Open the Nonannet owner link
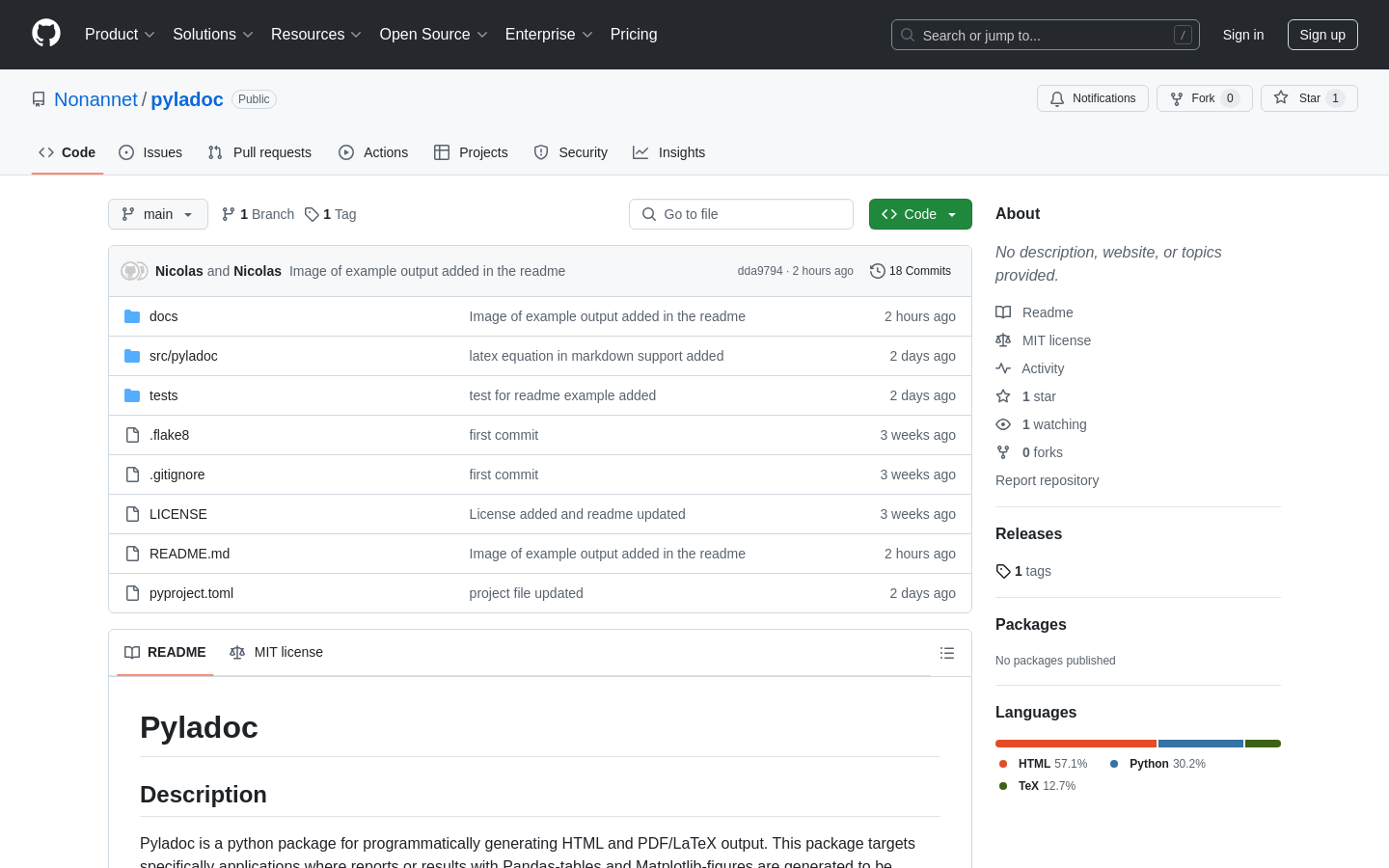Image resolution: width=1389 pixels, height=868 pixels. [95, 99]
